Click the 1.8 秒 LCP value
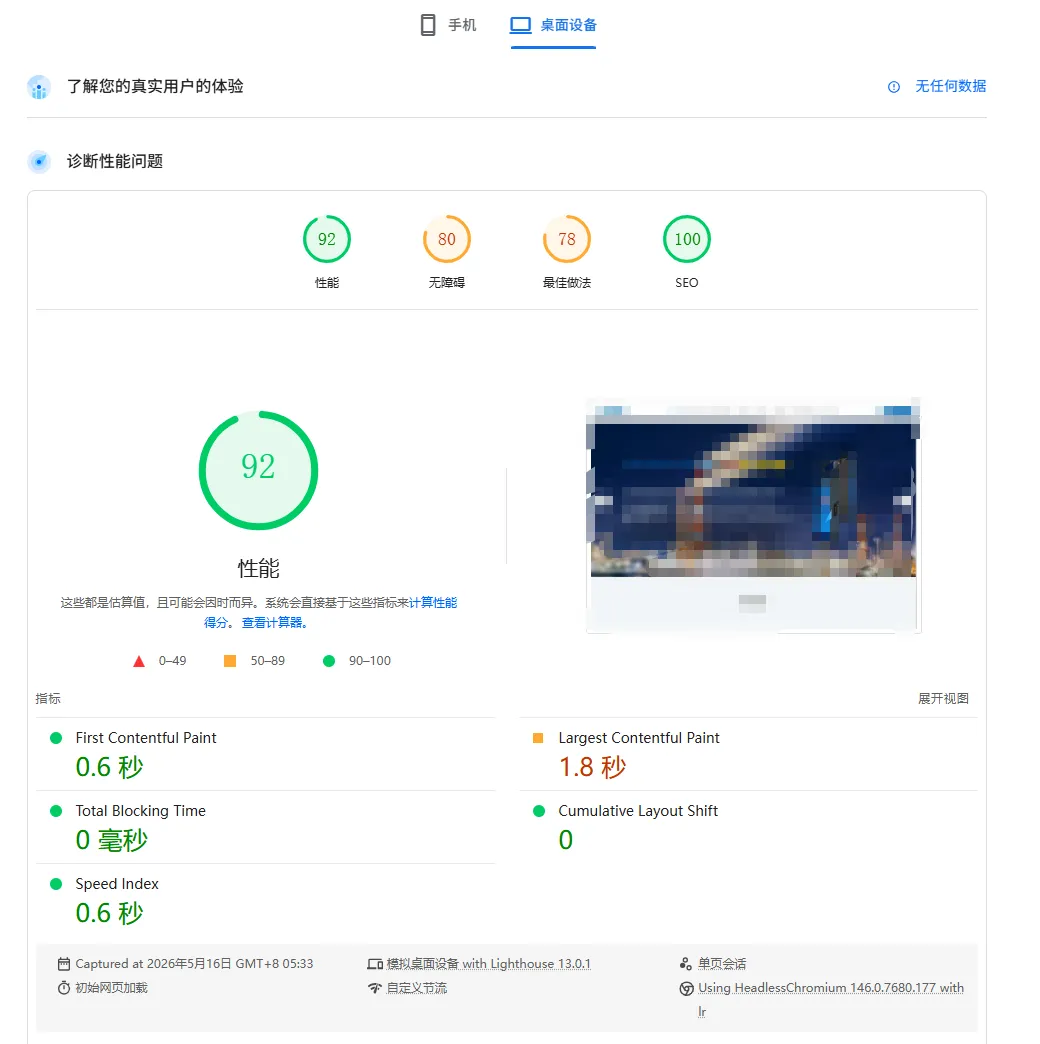 tap(593, 767)
